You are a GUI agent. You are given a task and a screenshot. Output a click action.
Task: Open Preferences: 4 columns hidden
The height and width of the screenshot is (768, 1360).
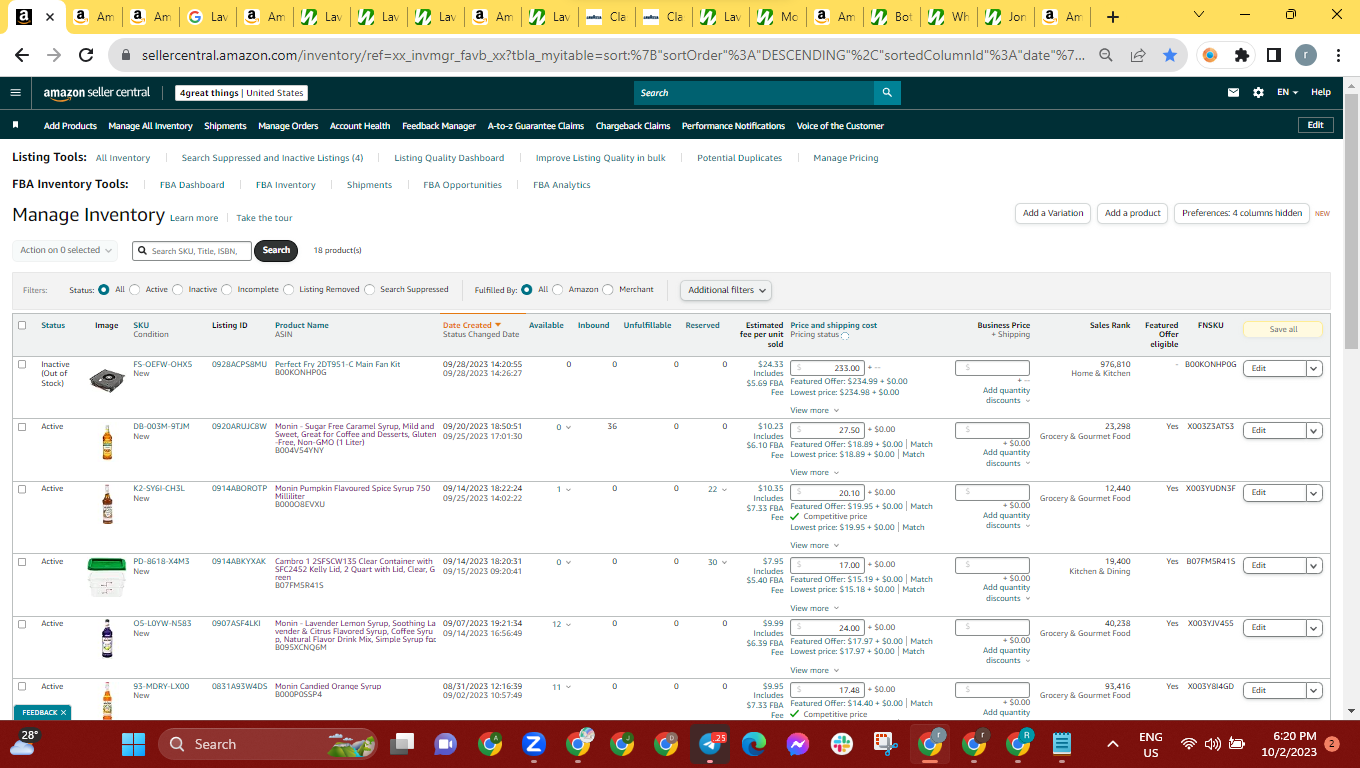(x=1242, y=213)
